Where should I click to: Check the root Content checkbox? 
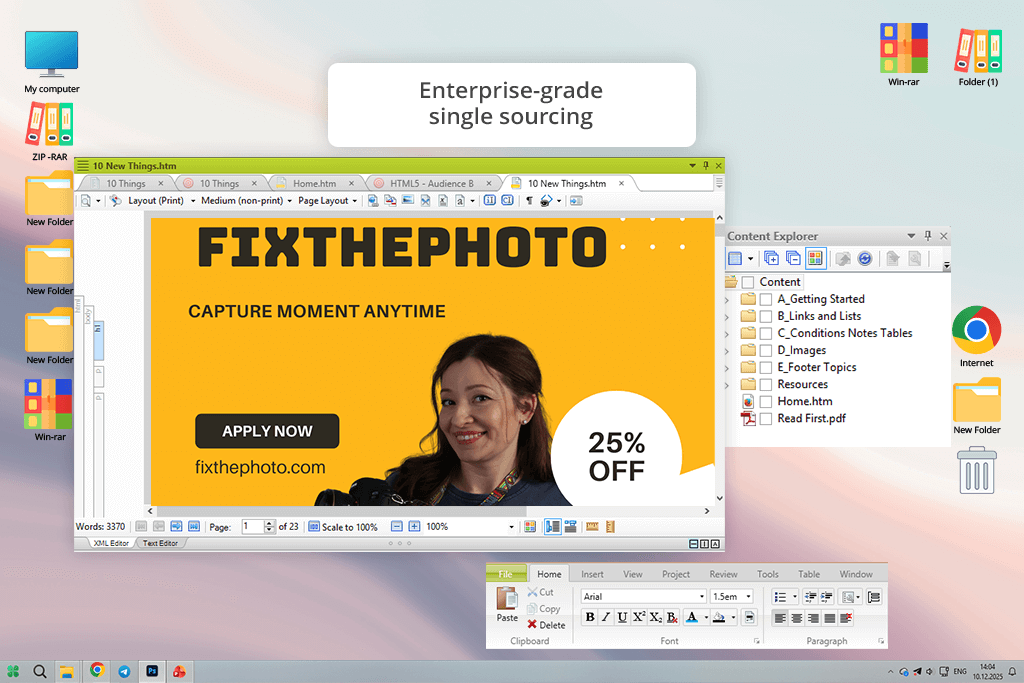click(x=748, y=282)
